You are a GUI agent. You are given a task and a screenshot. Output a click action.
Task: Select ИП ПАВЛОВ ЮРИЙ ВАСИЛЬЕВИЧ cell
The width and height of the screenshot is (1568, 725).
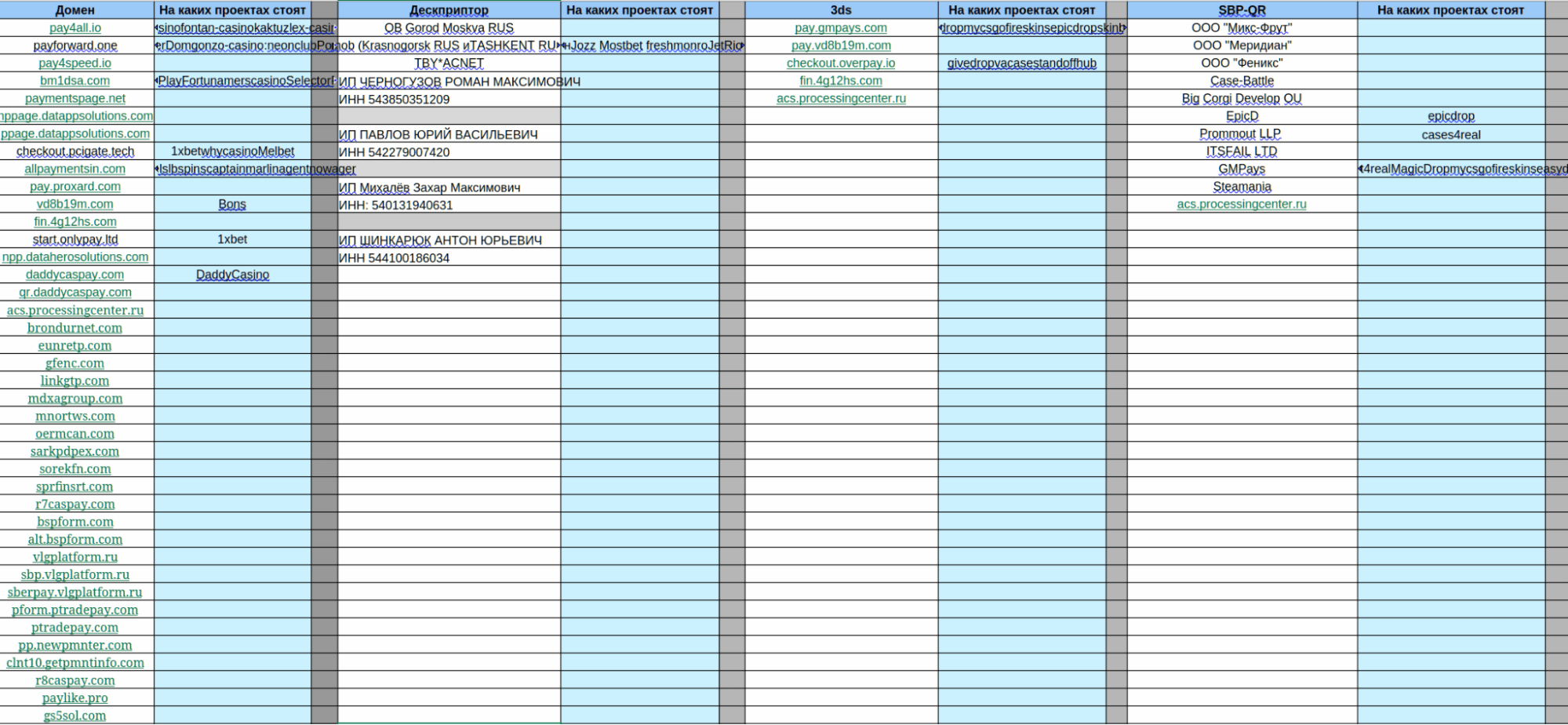(449, 134)
